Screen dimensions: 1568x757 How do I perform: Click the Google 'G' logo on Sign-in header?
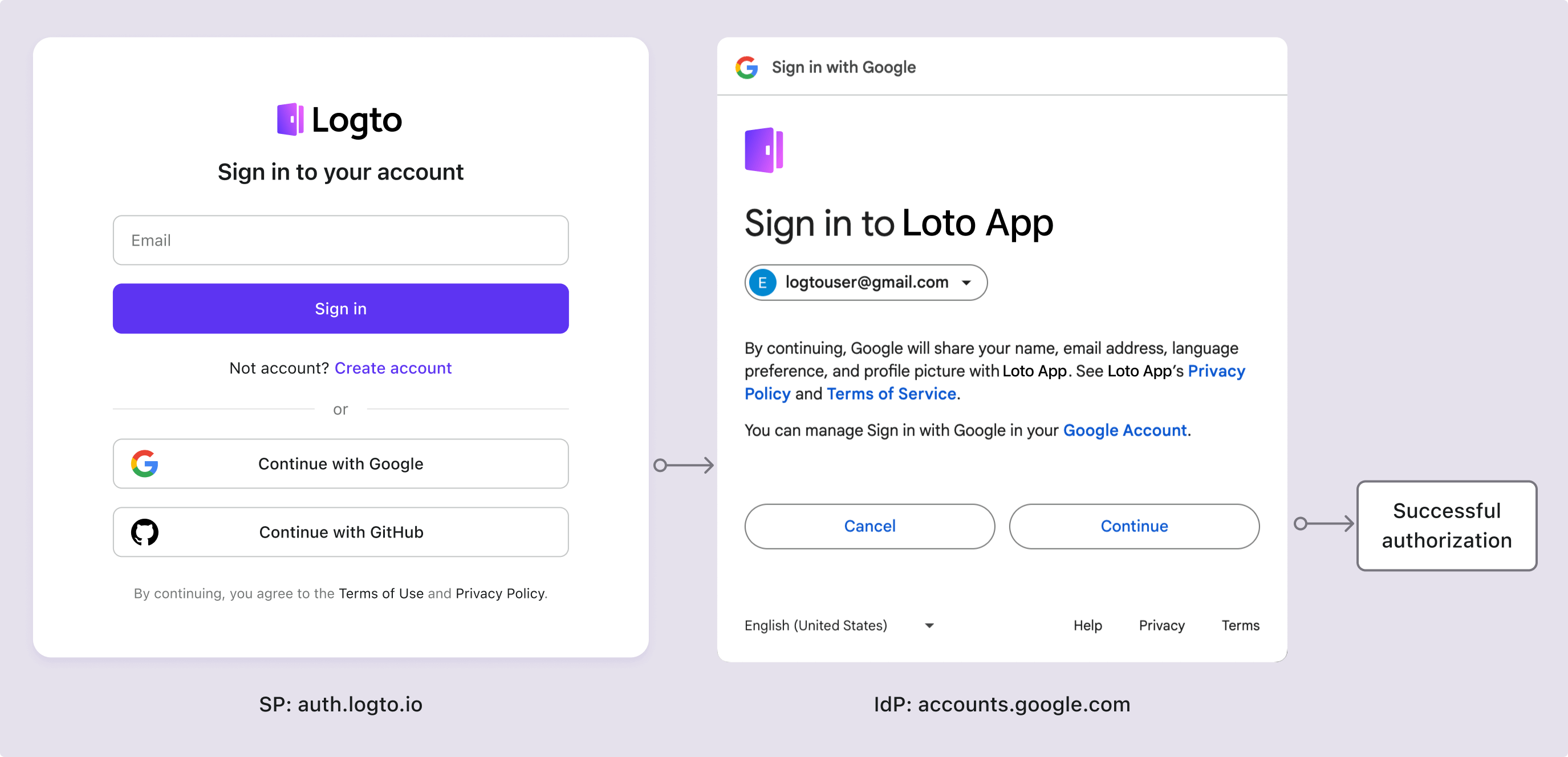pos(747,66)
